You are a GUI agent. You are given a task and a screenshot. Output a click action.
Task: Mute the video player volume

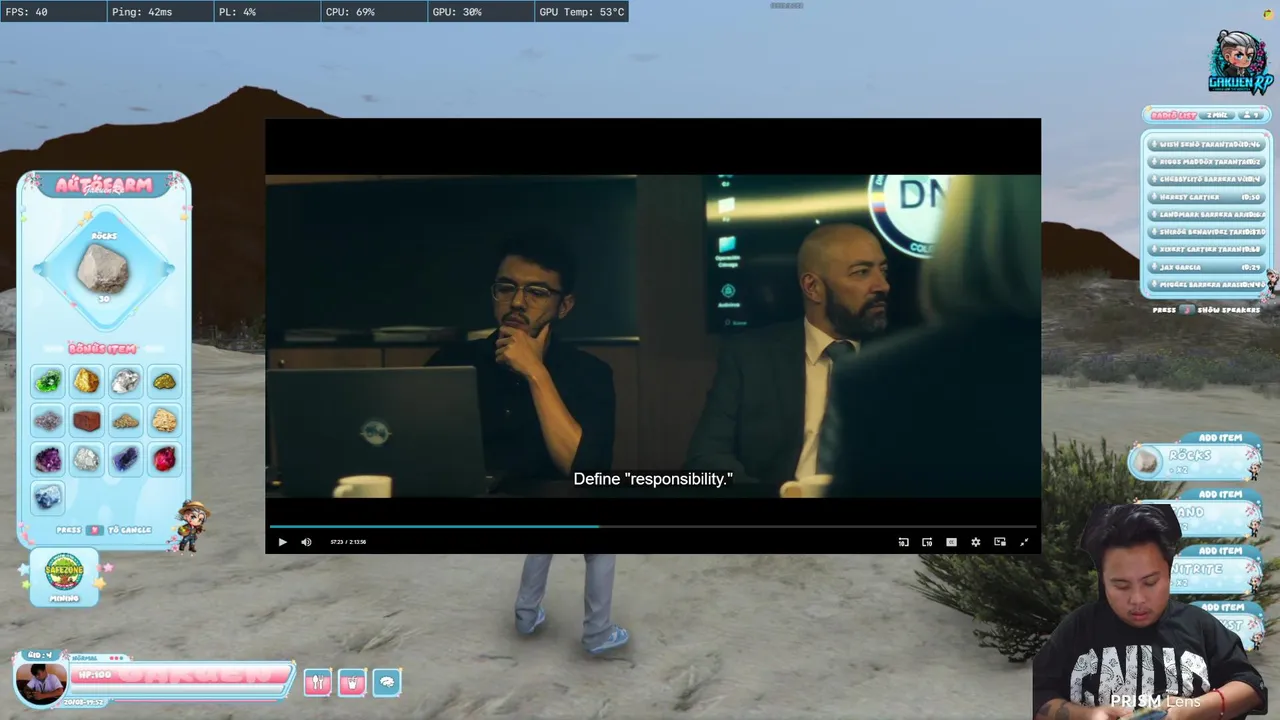(306, 542)
